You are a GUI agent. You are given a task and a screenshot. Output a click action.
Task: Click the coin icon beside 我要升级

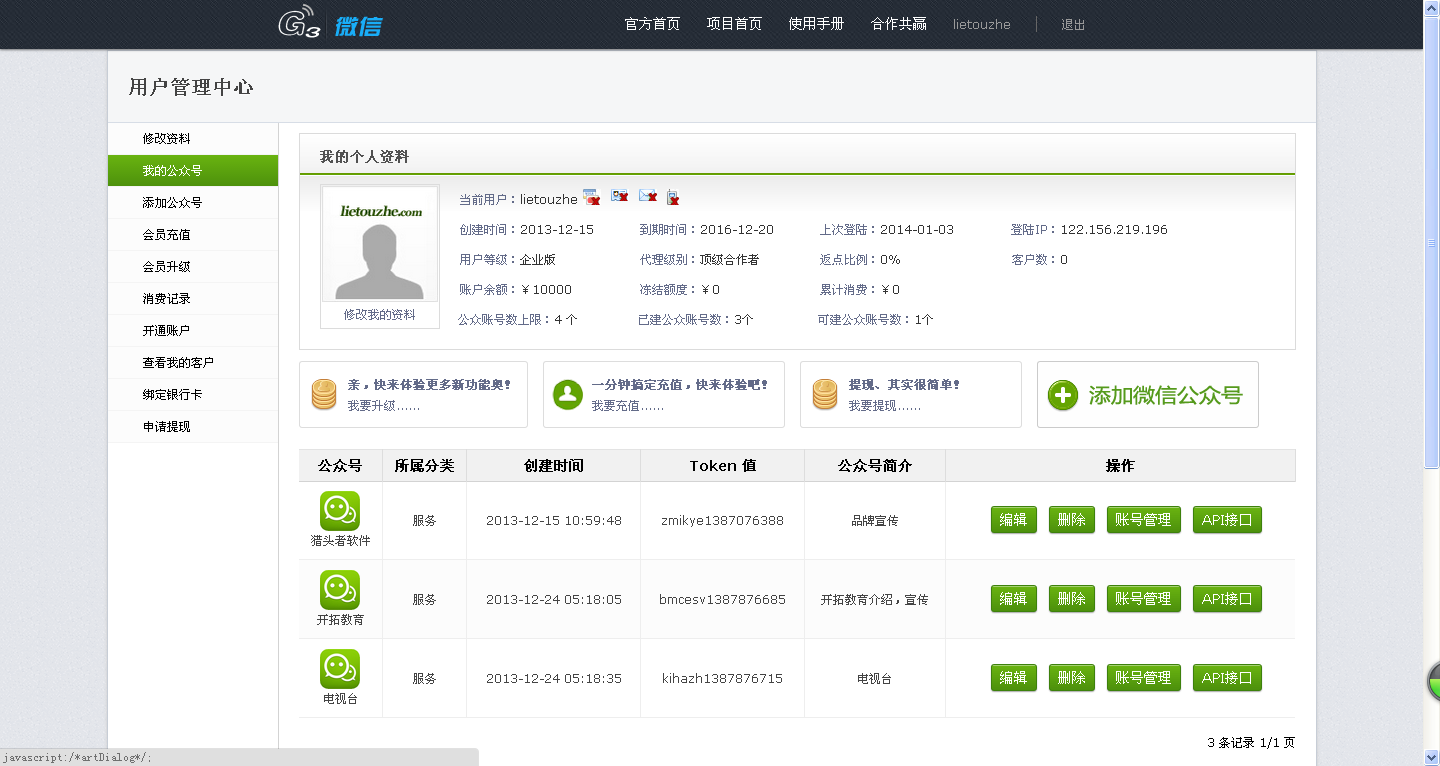(322, 394)
